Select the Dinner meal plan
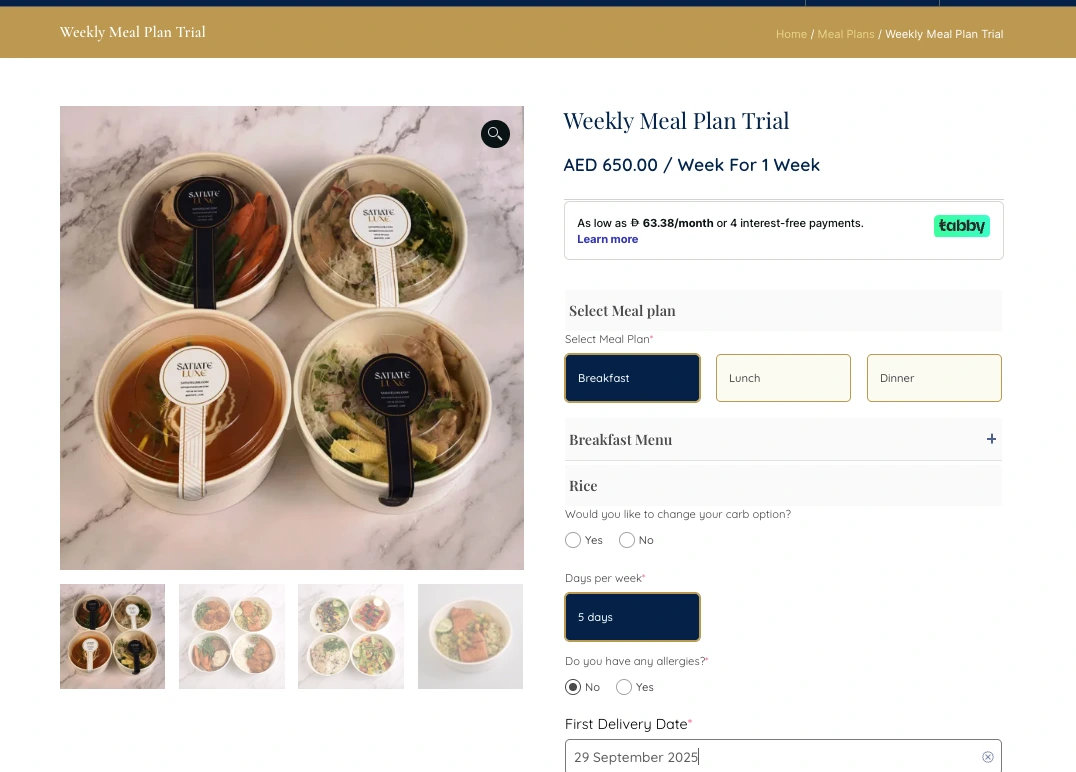The image size is (1076, 772). pyautogui.click(x=934, y=378)
